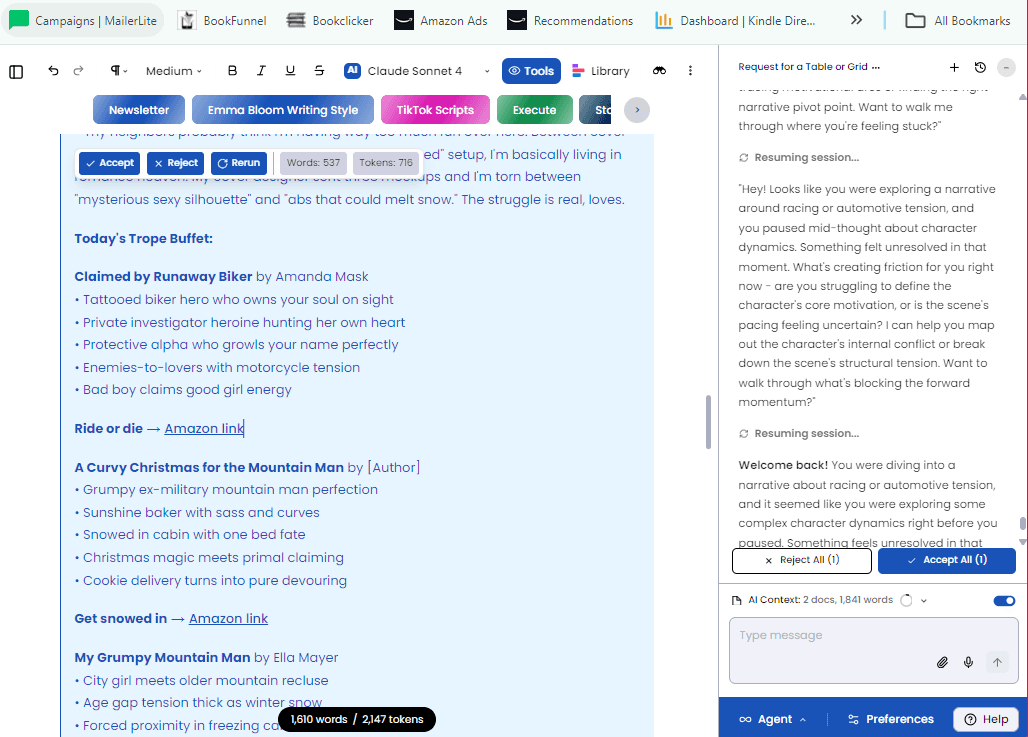Send message using the arrow icon
Viewport: 1028px width, 737px height.
pyautogui.click(x=997, y=662)
